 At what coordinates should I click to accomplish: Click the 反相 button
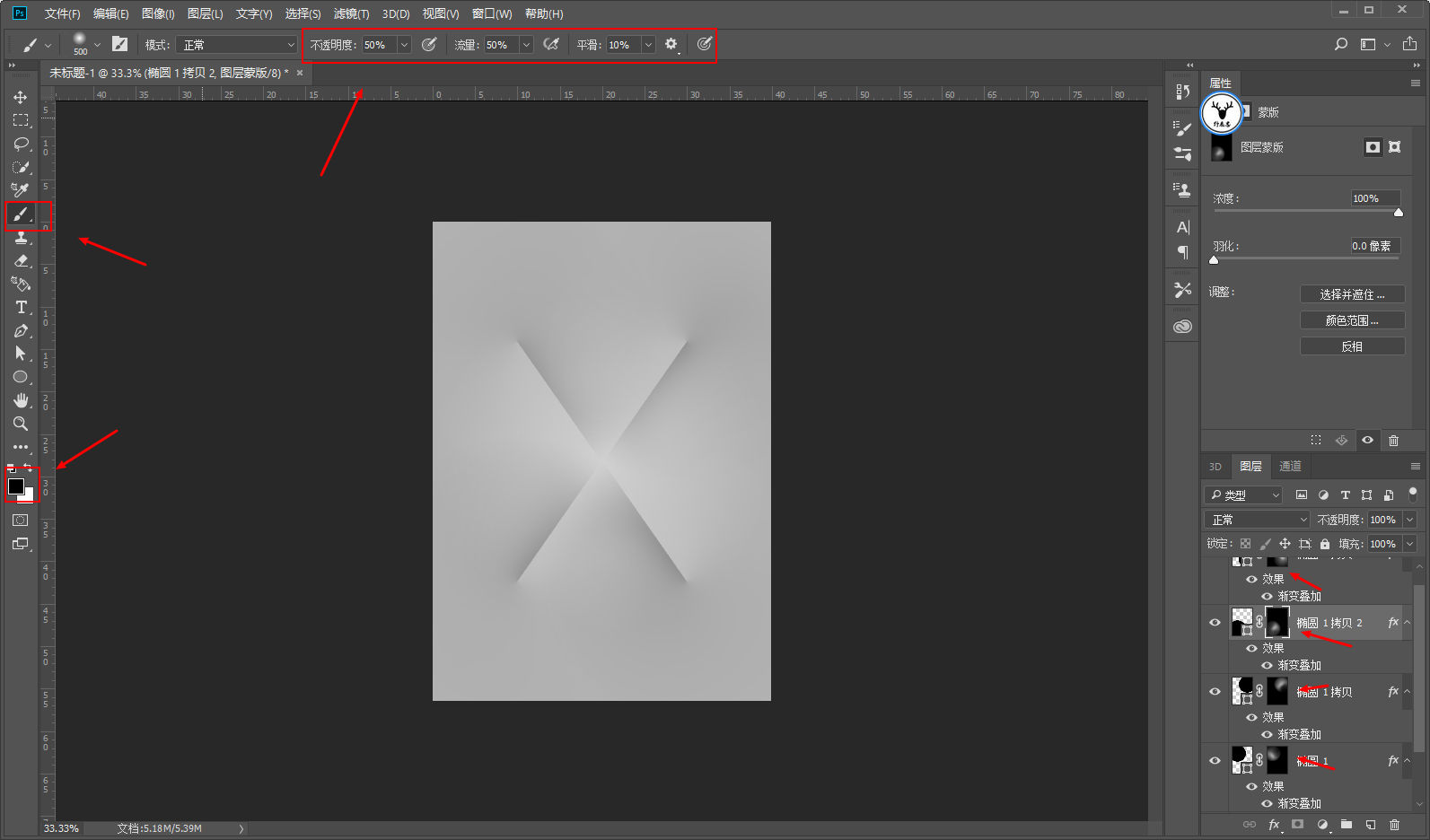pos(1352,346)
